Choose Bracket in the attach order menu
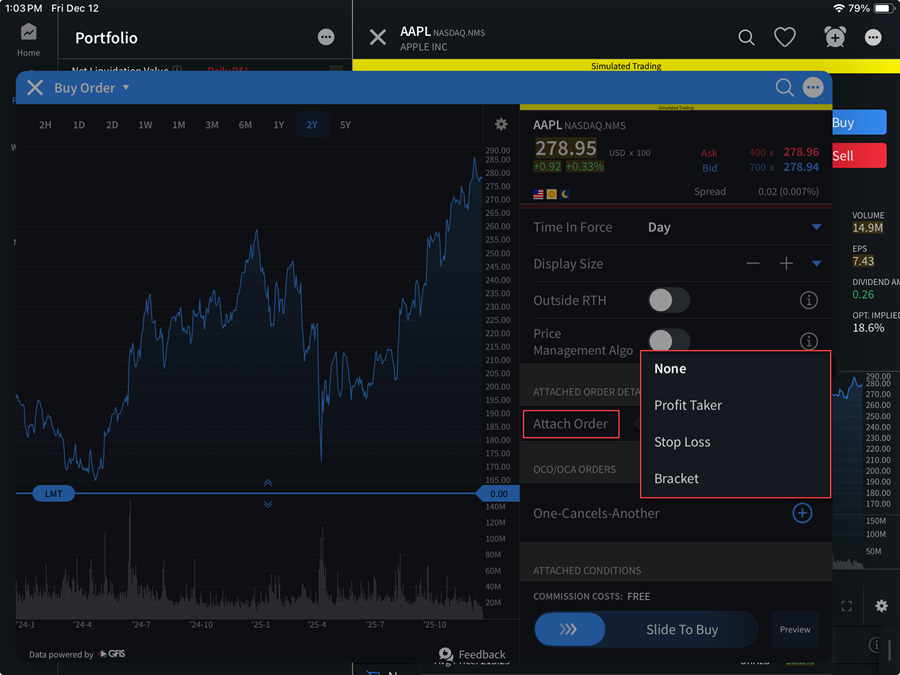 pos(677,478)
